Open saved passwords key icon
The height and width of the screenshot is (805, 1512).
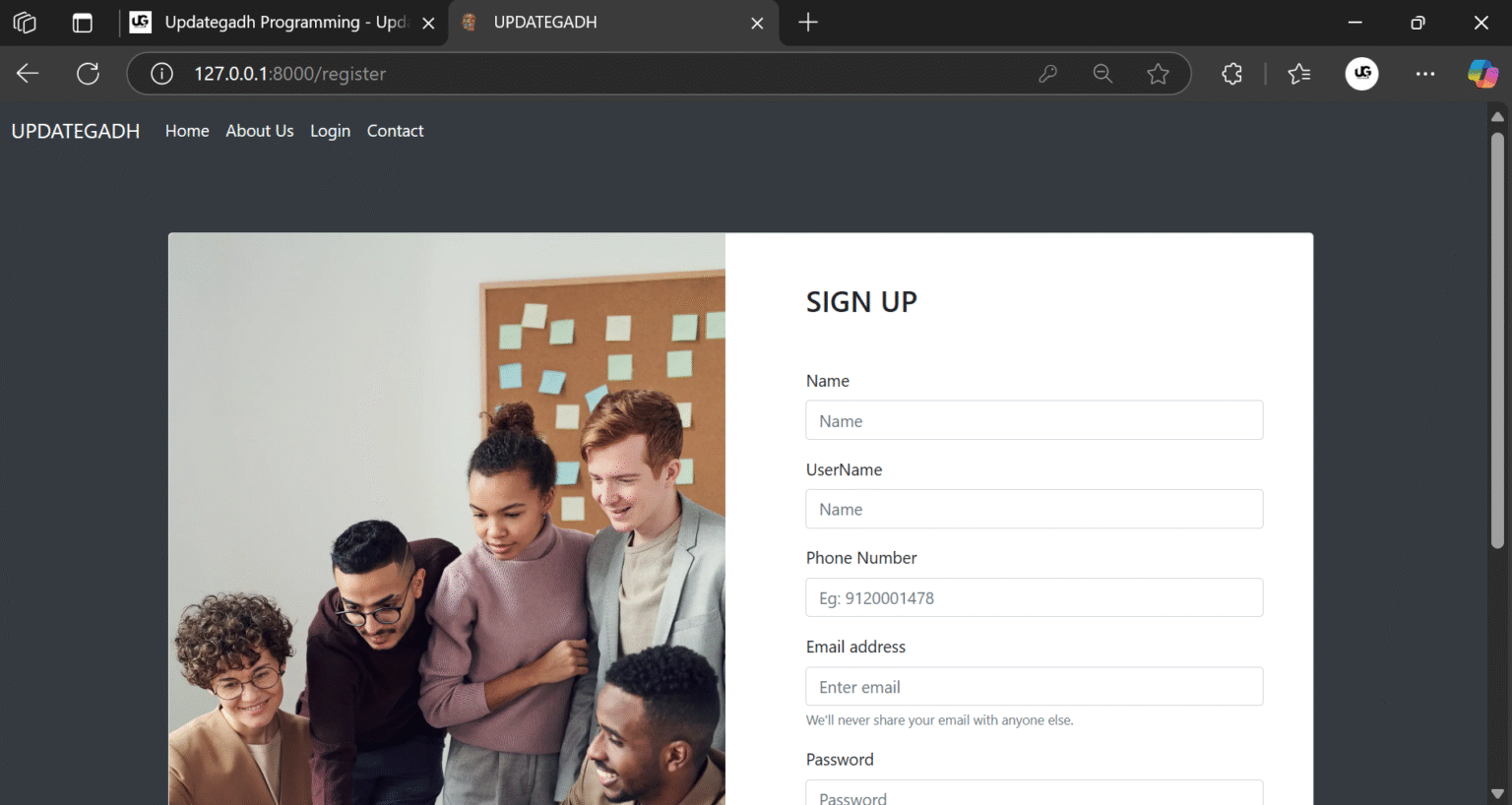[1047, 74]
